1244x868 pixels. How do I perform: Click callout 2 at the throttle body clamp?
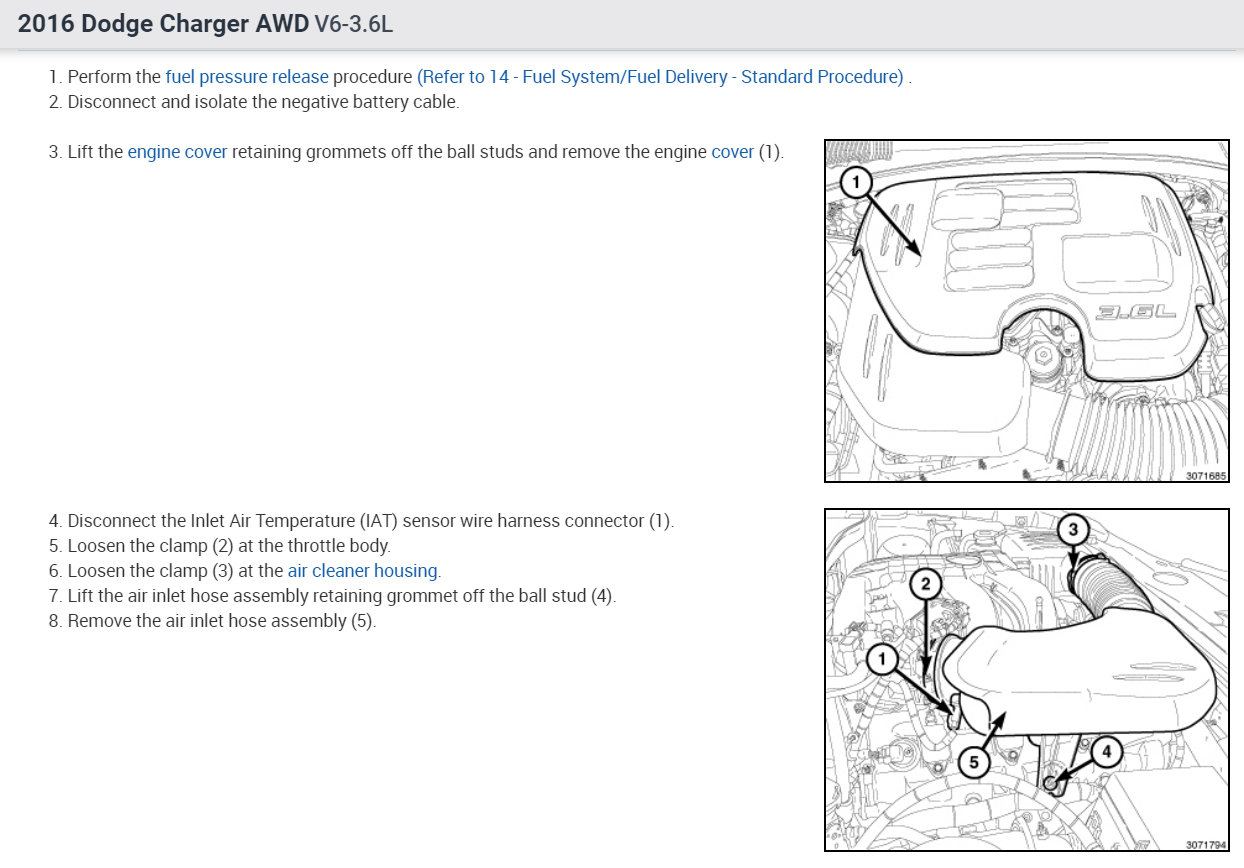coord(926,584)
